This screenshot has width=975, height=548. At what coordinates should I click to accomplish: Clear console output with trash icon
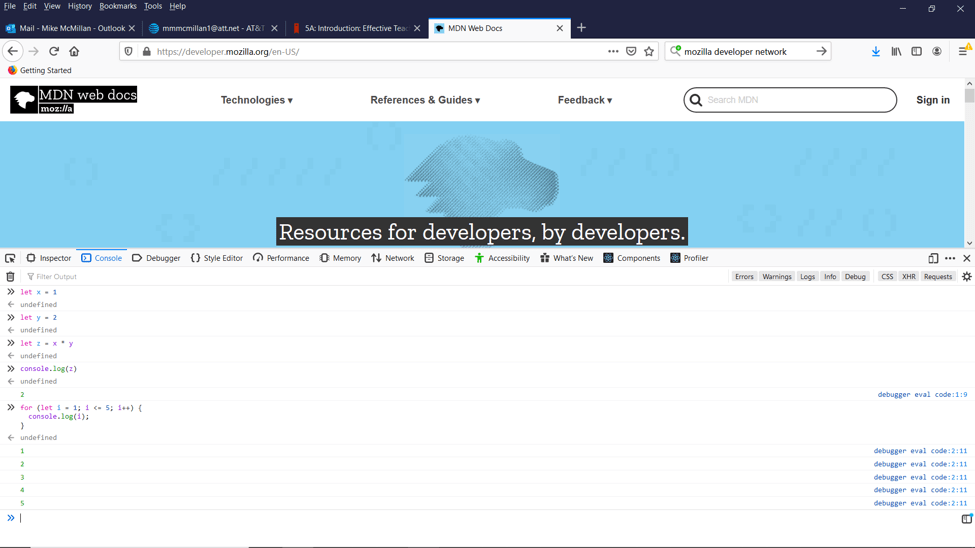10,277
